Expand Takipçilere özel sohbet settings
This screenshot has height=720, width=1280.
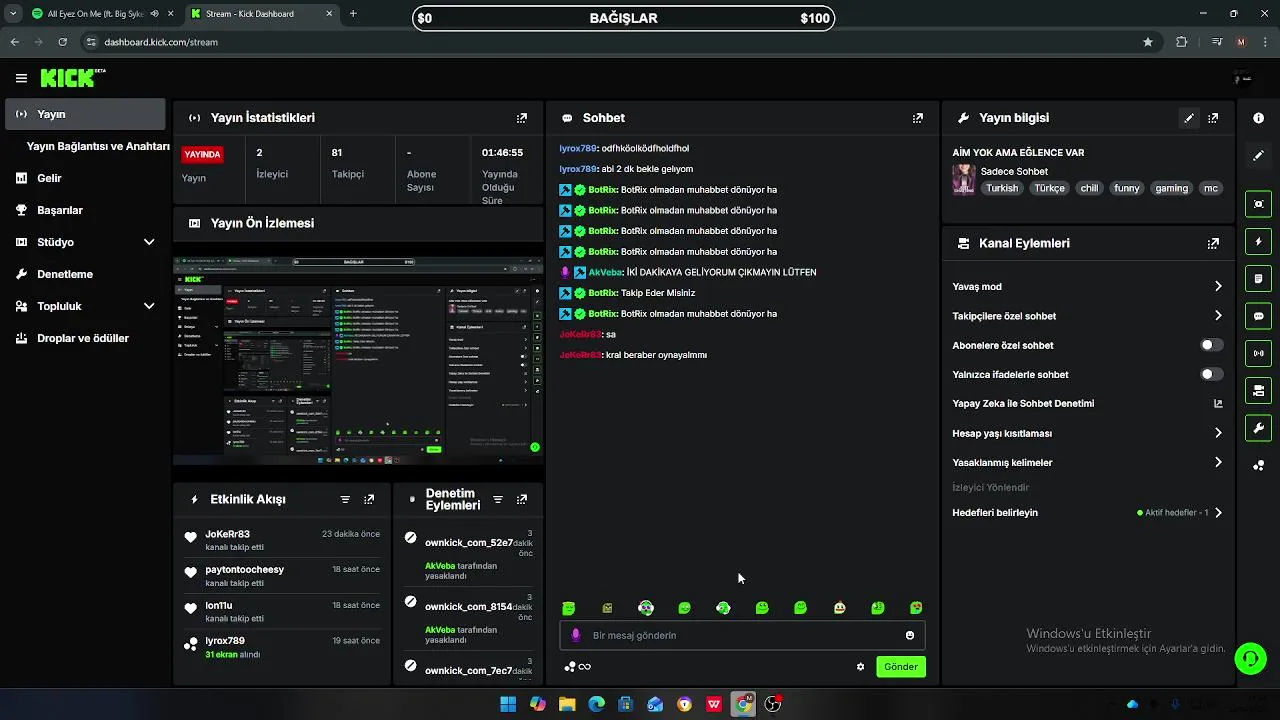(1218, 316)
